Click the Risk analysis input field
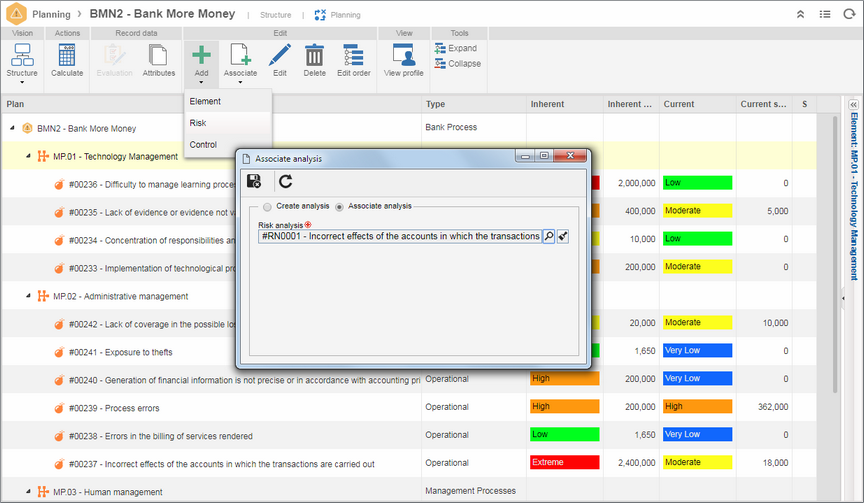The image size is (864, 503). tap(400, 236)
